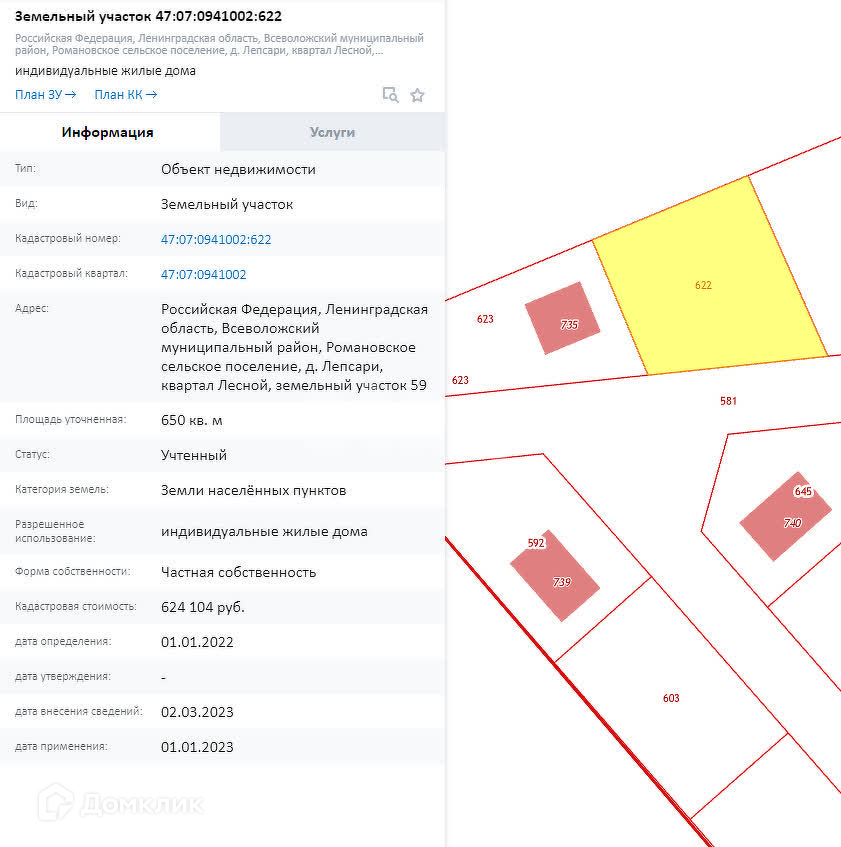841x847 pixels.
Task: Open cadastral quarter 47:07:0941002 link
Action: (203, 274)
